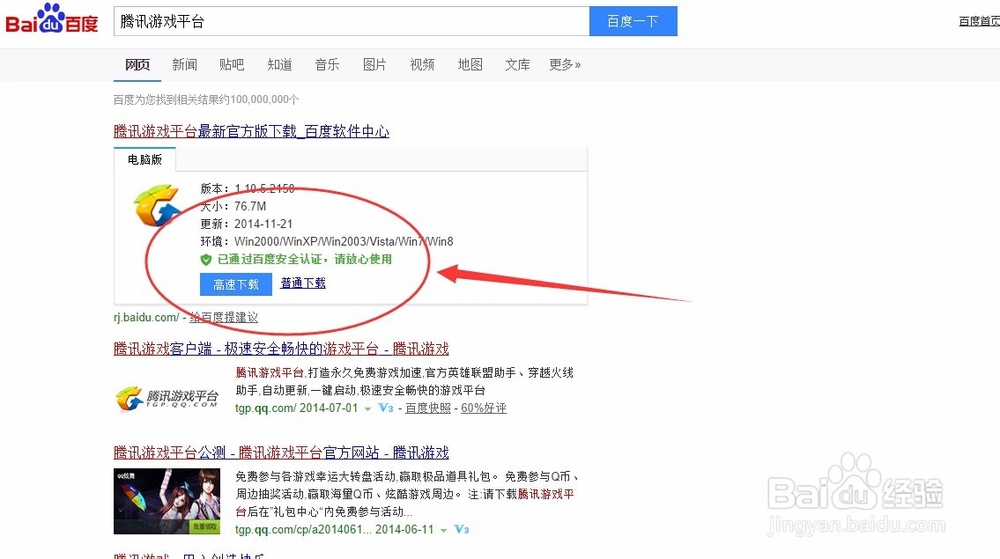1000x559 pixels.
Task: Click the 普通下载 link
Action: (303, 283)
